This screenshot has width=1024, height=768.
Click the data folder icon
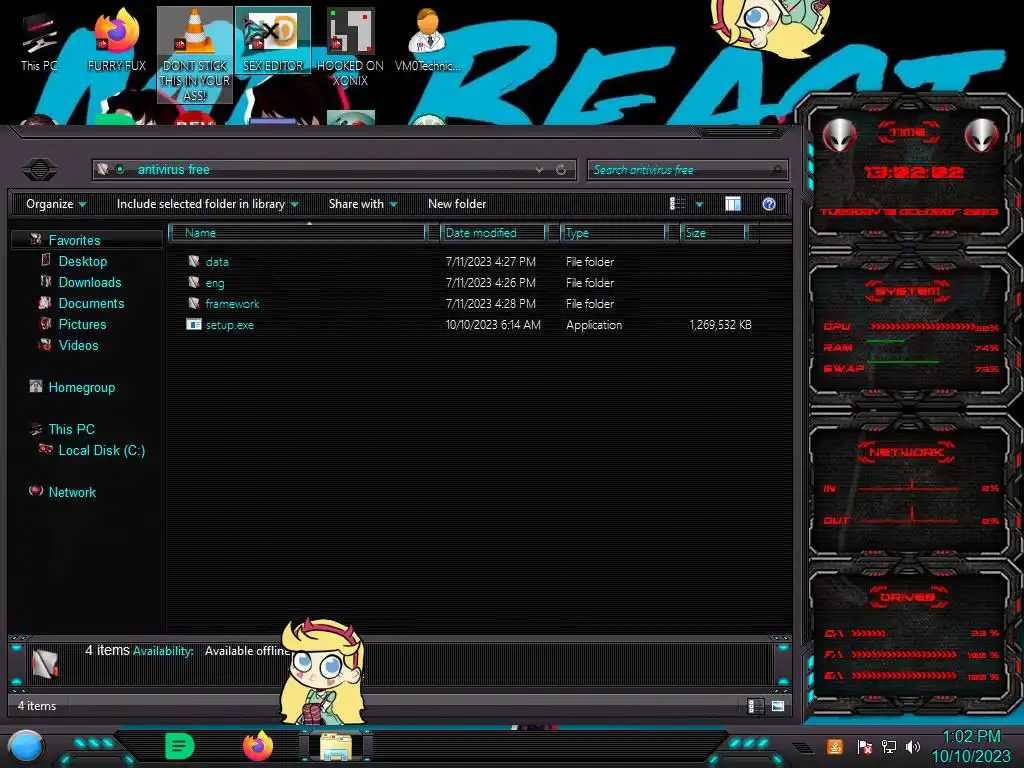[x=194, y=261]
